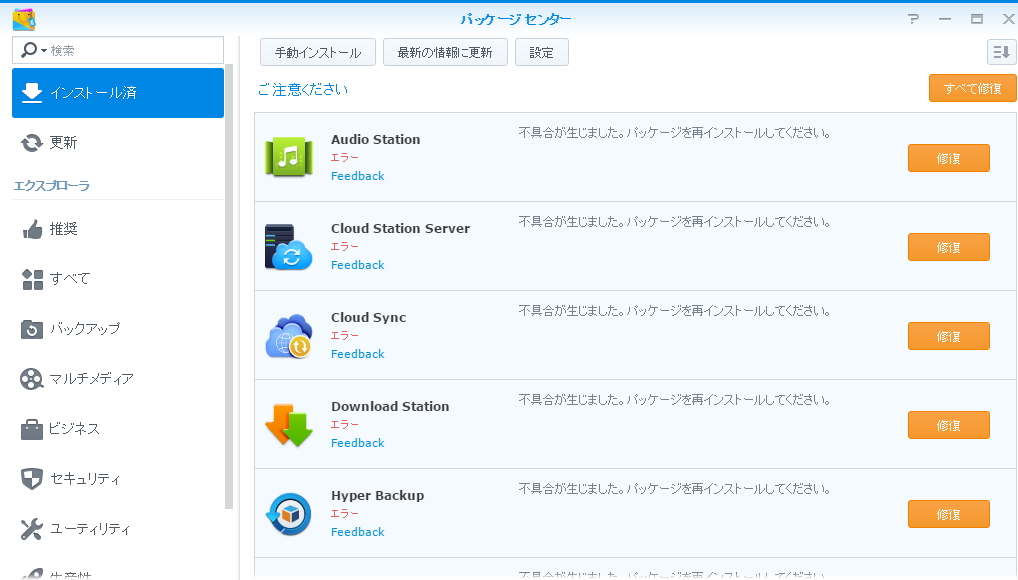The image size is (1018, 580).
Task: Click the error message for Download Station
Action: point(675,400)
